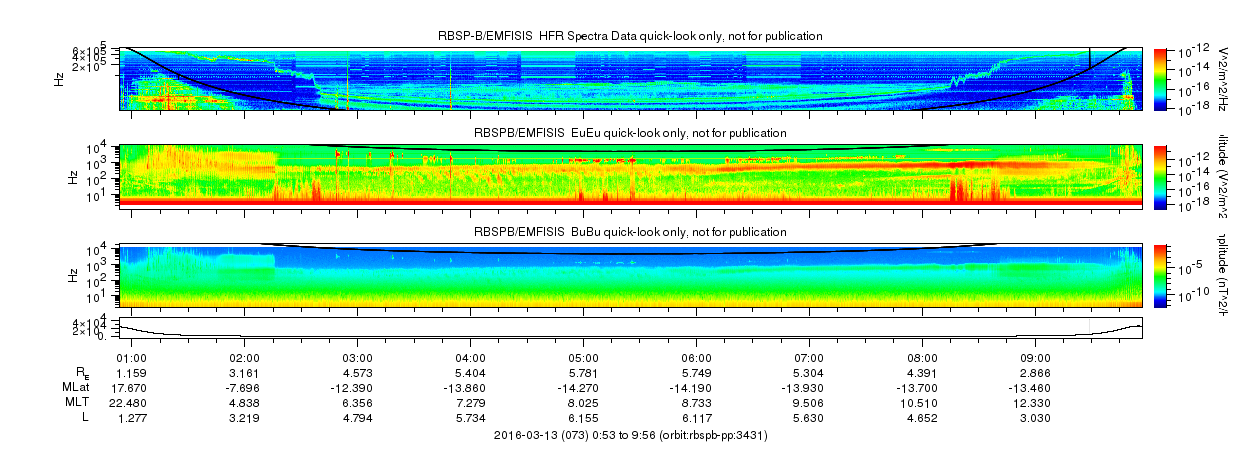Screen dimensions: 1250x449
Task: Click the MLT row label
Action: pyautogui.click(x=80, y=402)
